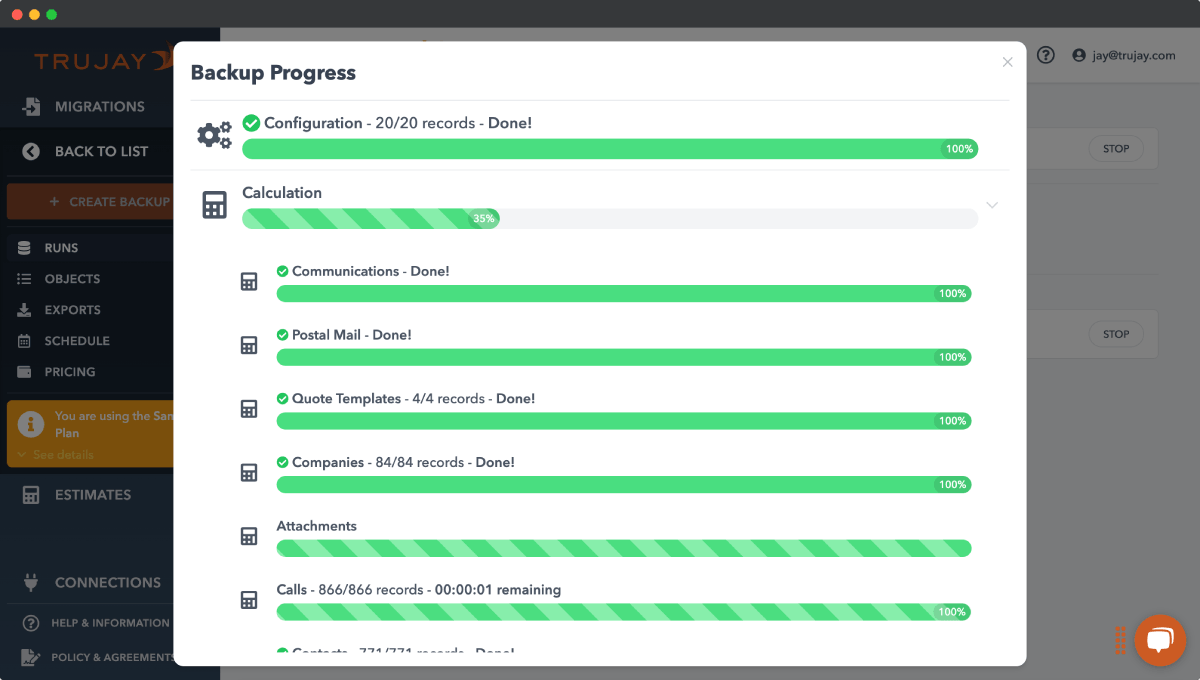The image size is (1200, 680).
Task: Click the Migrations sidebar icon
Action: 32,106
